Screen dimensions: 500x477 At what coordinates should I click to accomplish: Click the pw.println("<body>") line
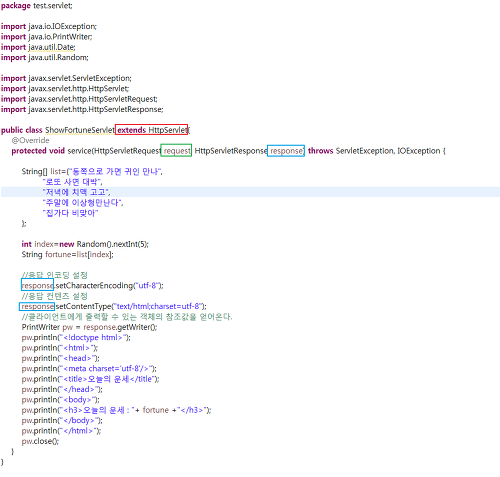click(61, 400)
